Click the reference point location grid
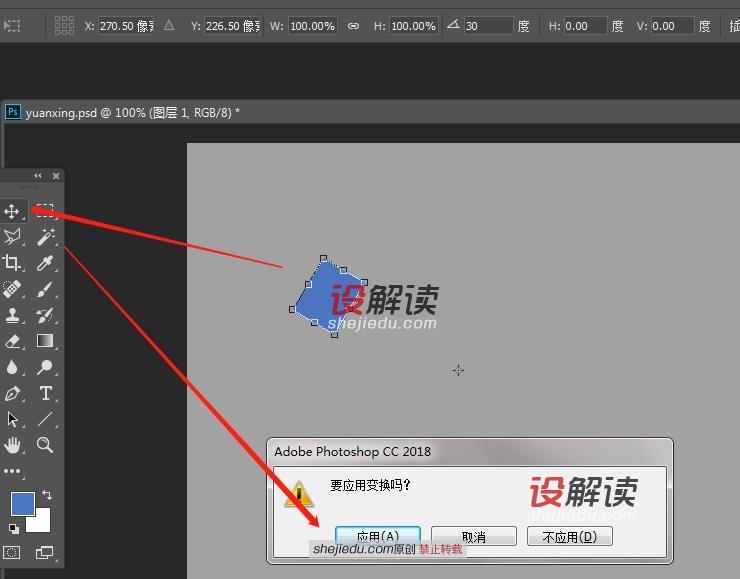 click(x=64, y=25)
